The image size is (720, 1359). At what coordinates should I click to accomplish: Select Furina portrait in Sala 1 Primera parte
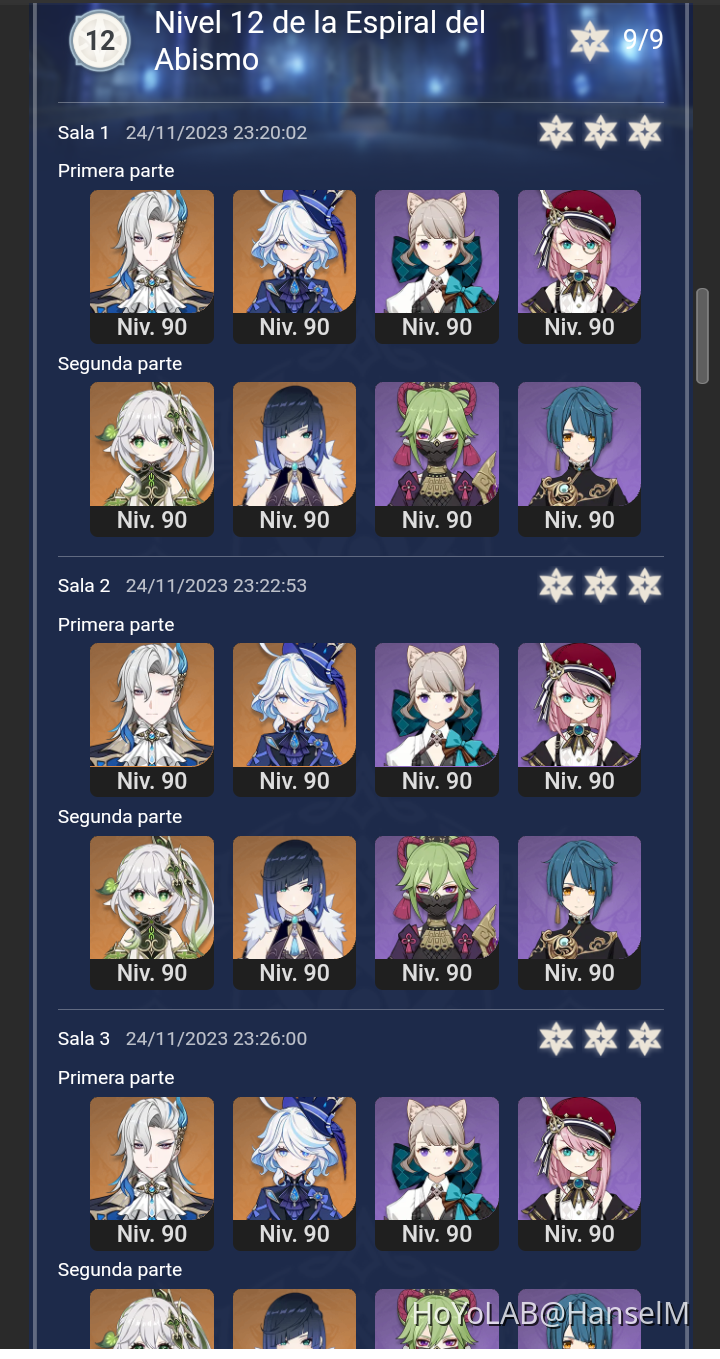tap(294, 267)
